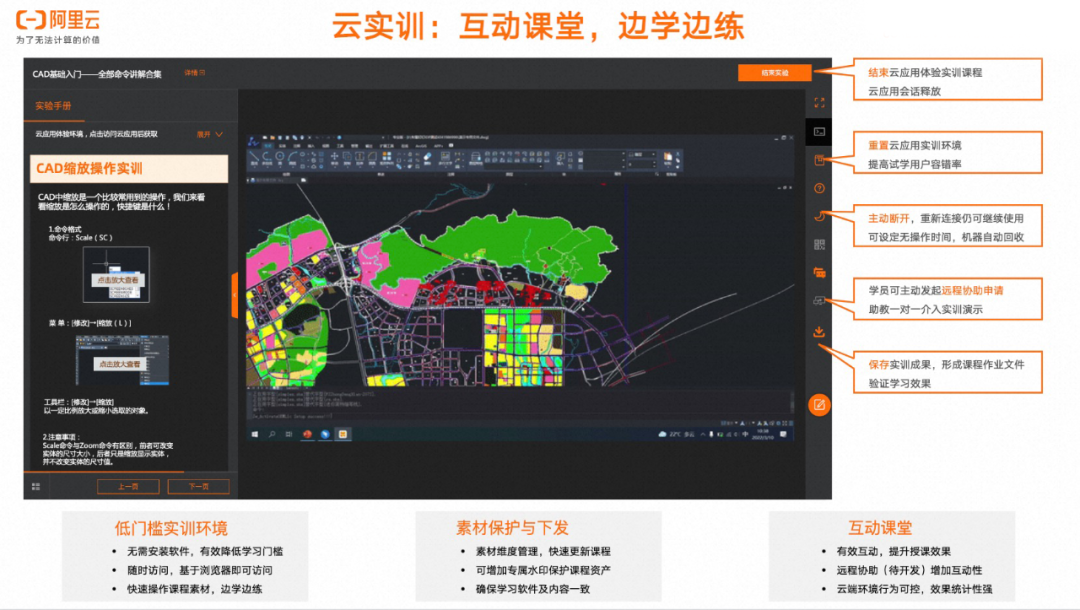This screenshot has height=610, width=1080.
Task: Disconnect the session using sidebar icon
Action: point(819,216)
